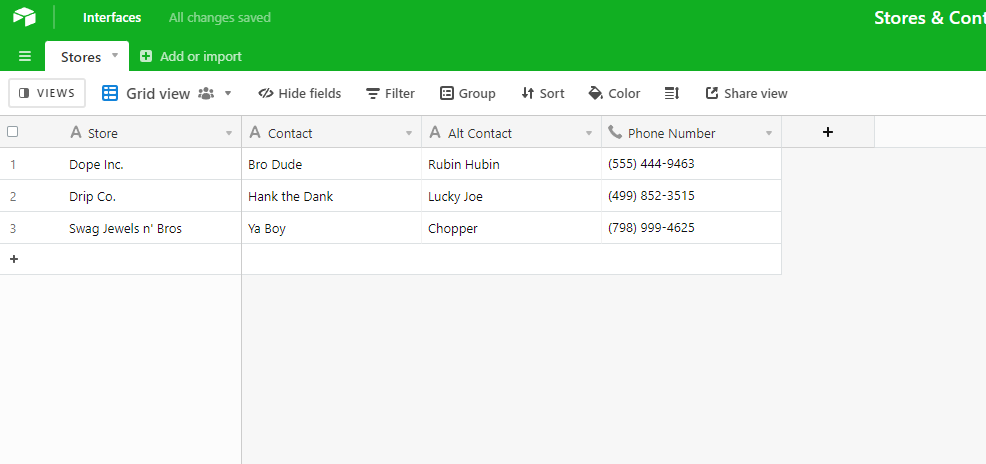The image size is (986, 464).
Task: Click the Alt Contact column header
Action: pyautogui.click(x=511, y=132)
